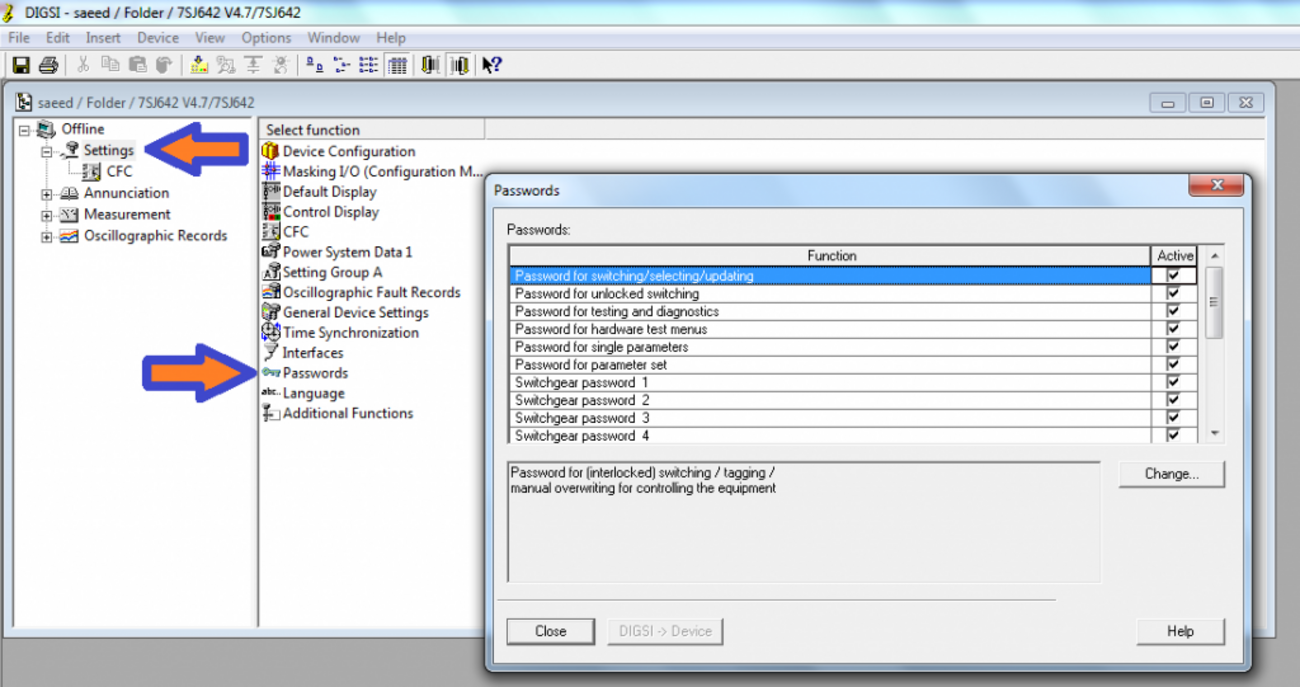Click the Additional Functions icon
The width and height of the screenshot is (1300, 687).
(x=270, y=413)
